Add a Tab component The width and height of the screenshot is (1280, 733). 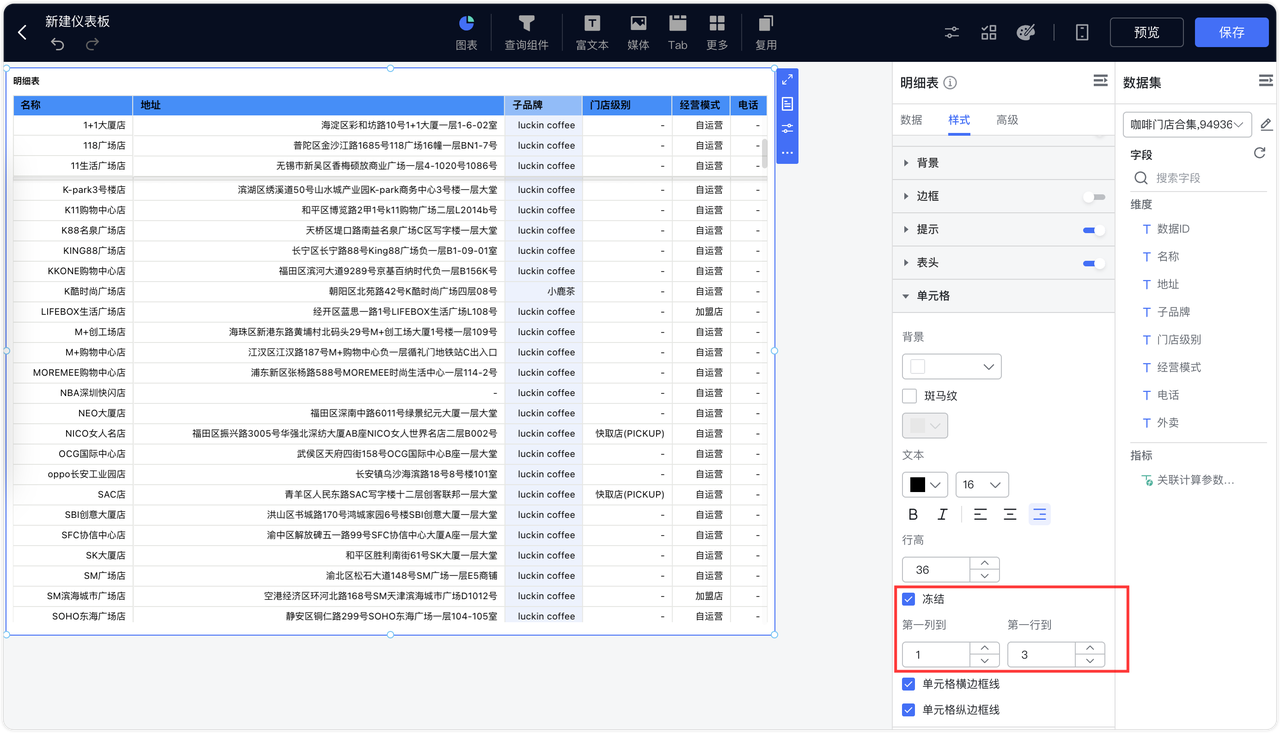click(678, 32)
